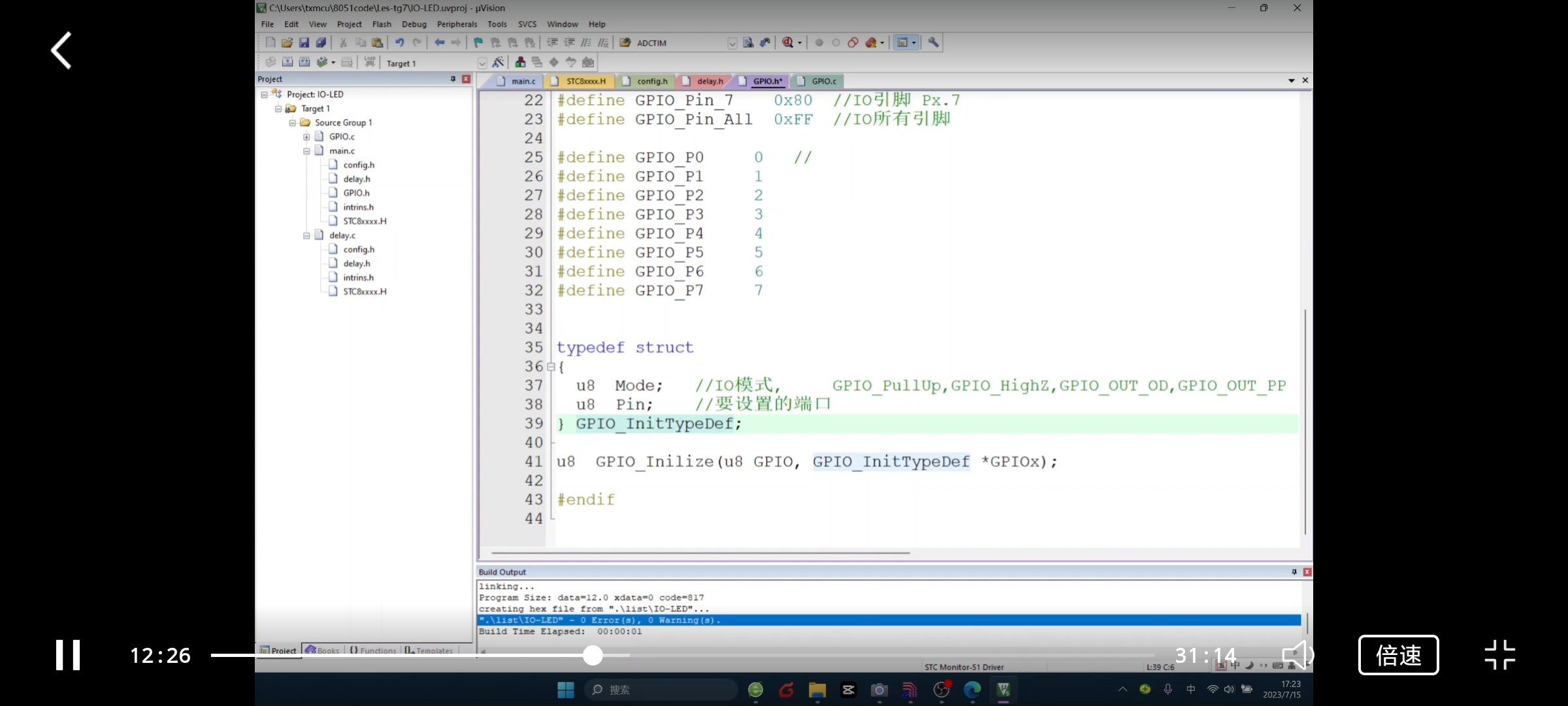
Task: Click the Open file folder icon
Action: 287,42
